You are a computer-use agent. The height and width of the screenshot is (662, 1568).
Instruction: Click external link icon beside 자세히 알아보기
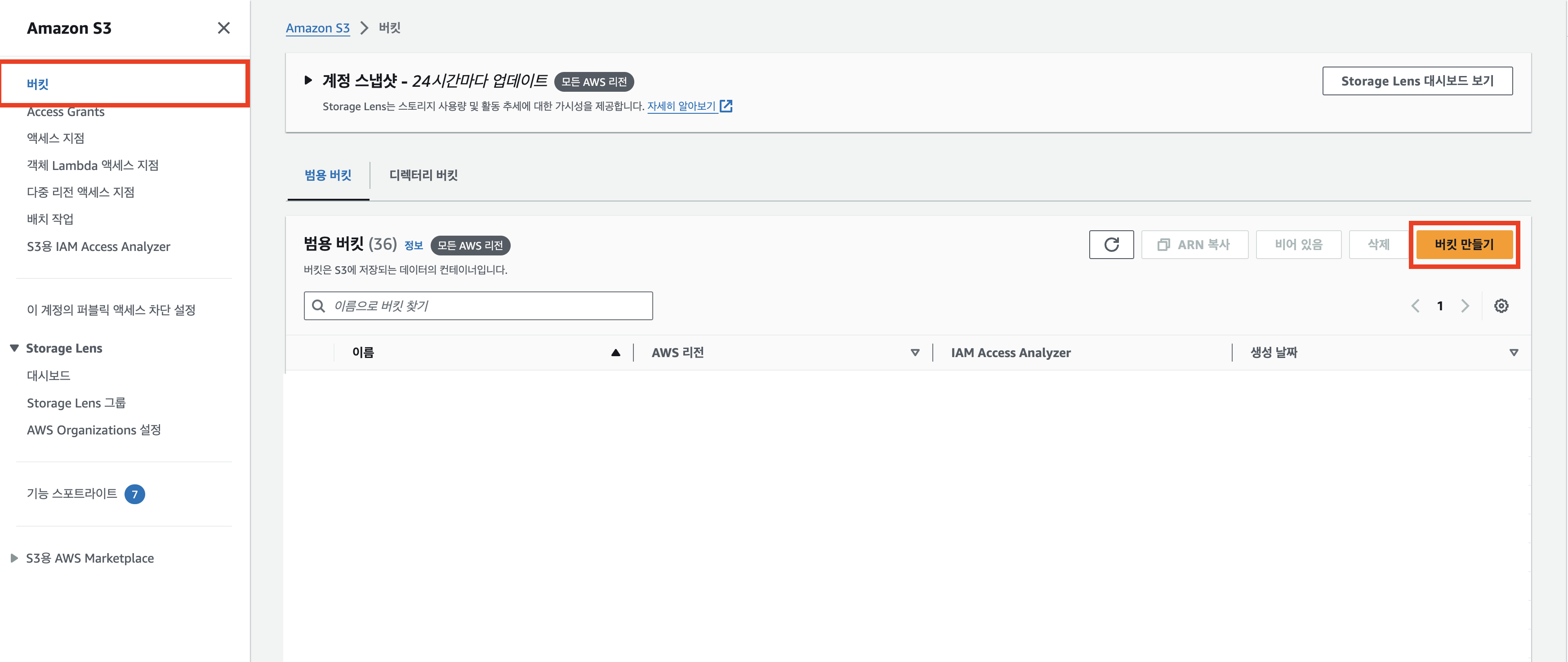pos(726,106)
